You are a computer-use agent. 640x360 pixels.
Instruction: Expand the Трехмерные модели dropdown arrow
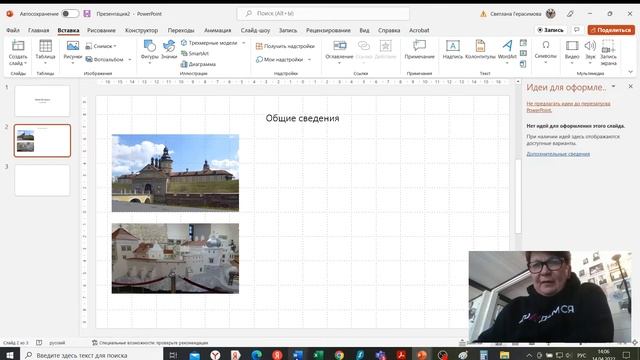244,42
